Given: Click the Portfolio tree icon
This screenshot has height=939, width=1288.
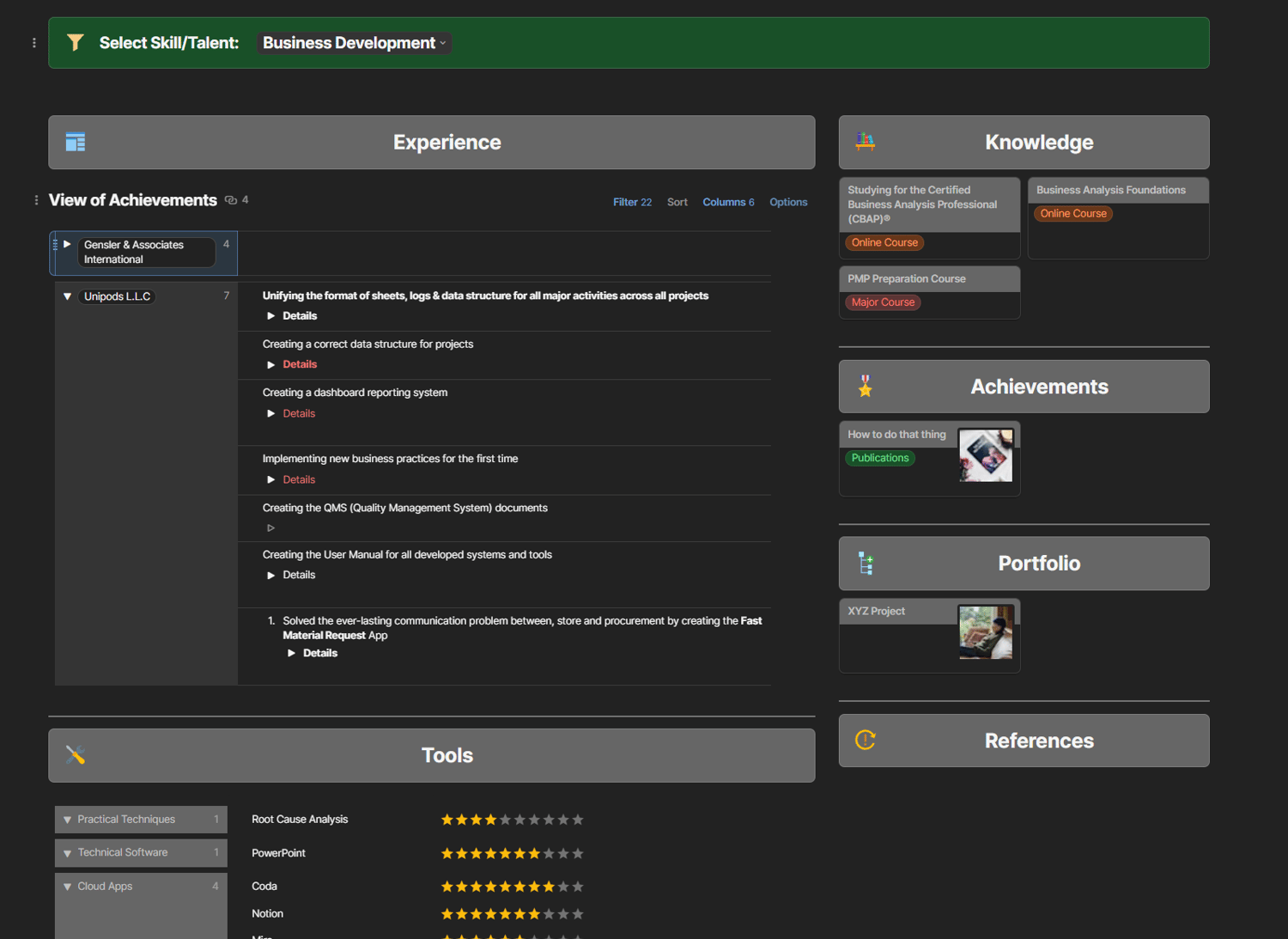Looking at the screenshot, I should coord(866,564).
